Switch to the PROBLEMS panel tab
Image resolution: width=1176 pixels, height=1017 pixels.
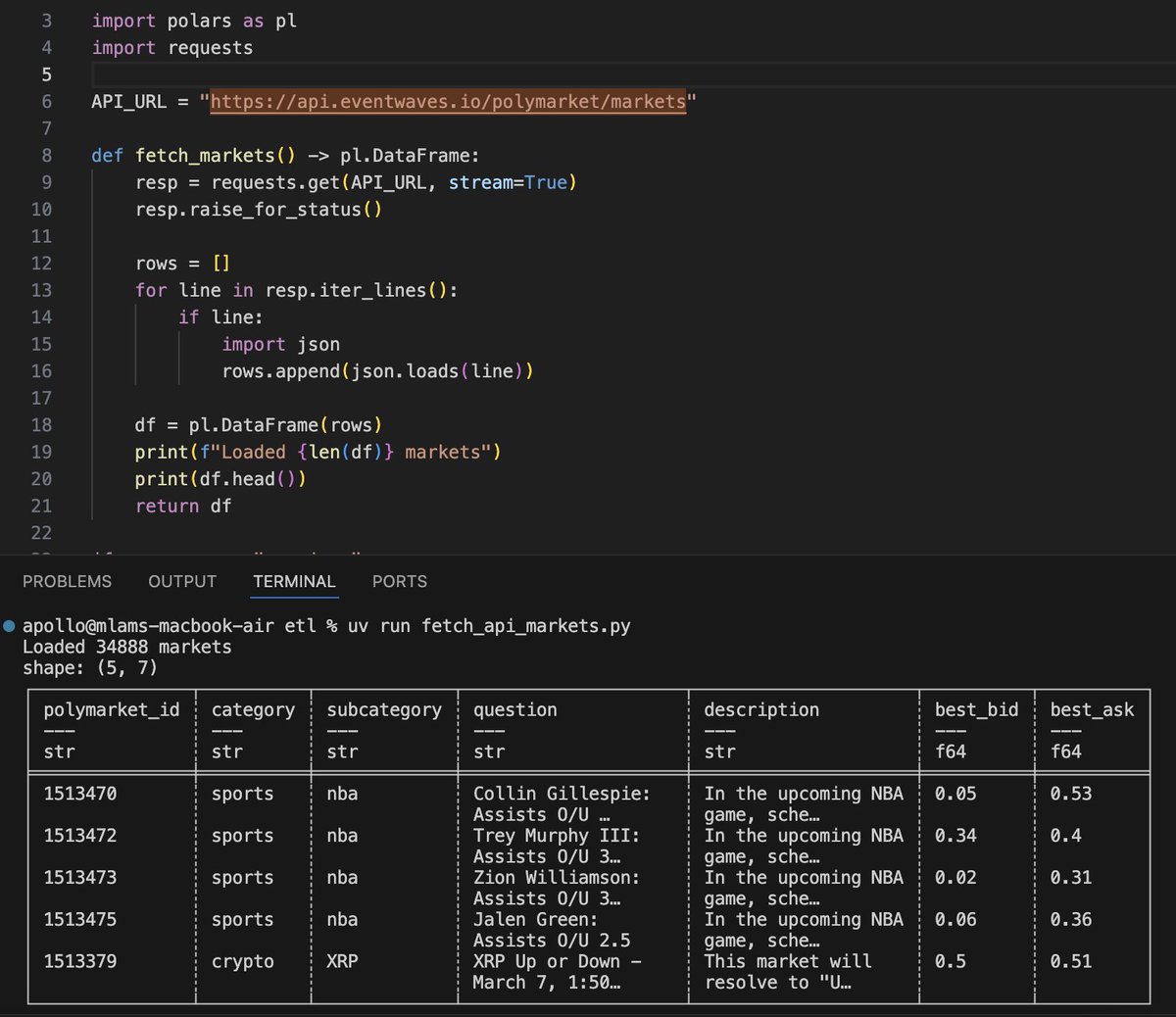[x=67, y=581]
